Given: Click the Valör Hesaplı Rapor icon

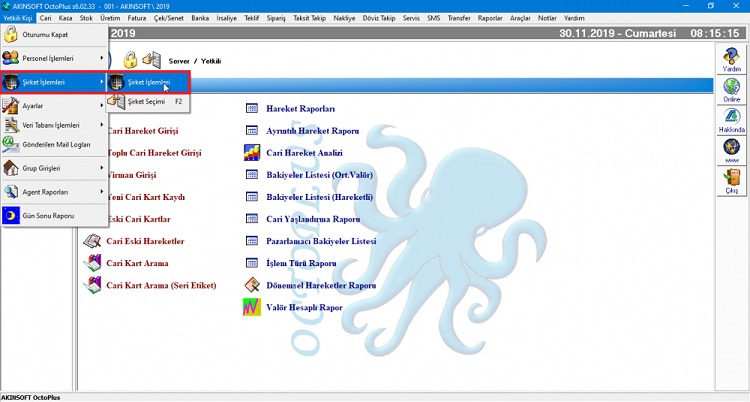Looking at the screenshot, I should [252, 307].
